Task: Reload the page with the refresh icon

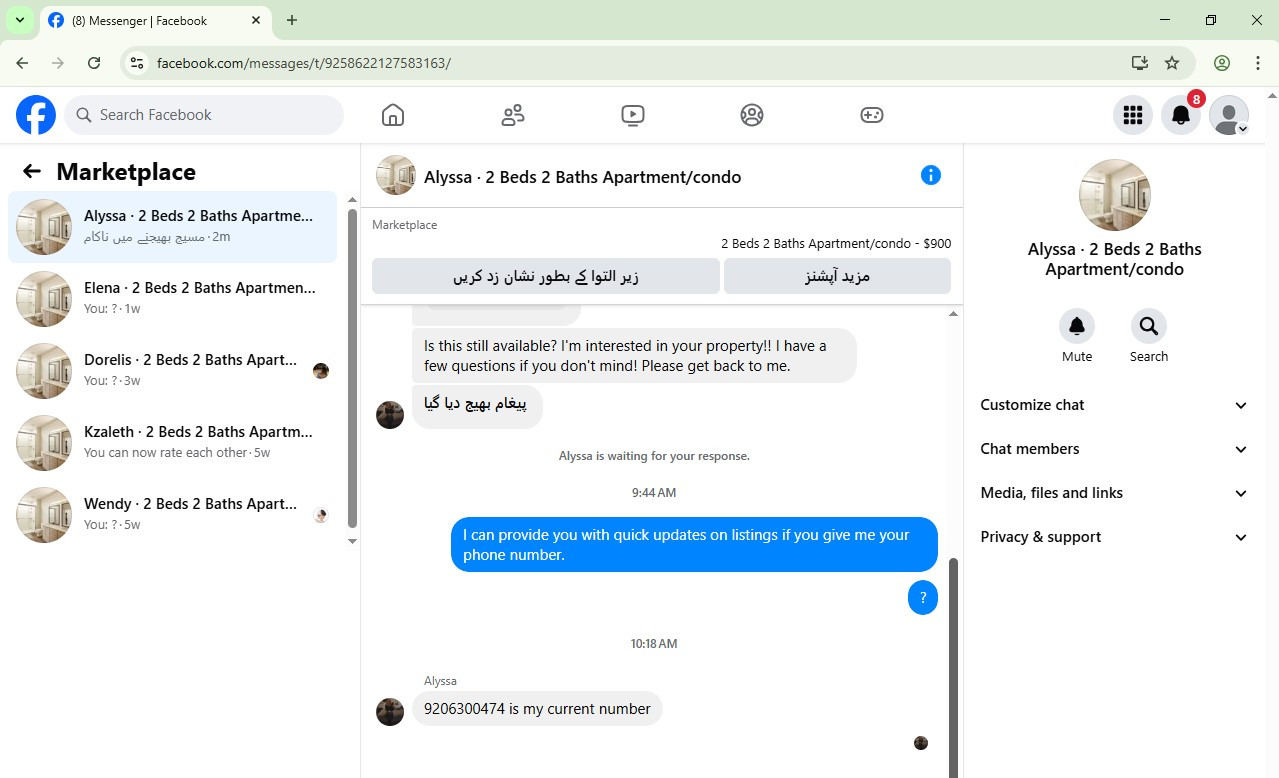Action: point(94,63)
